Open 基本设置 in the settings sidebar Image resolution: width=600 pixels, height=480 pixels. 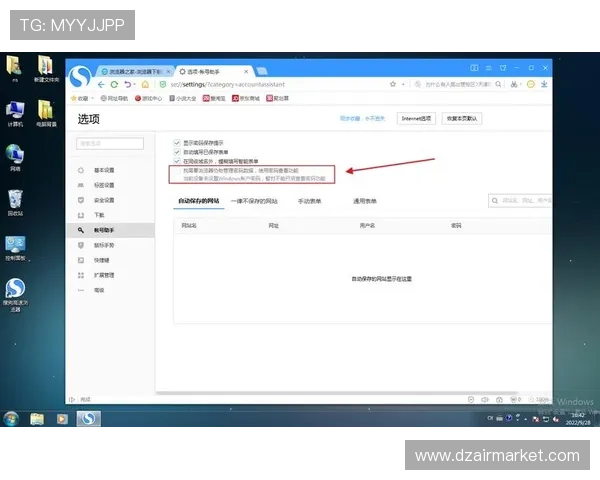pos(104,170)
